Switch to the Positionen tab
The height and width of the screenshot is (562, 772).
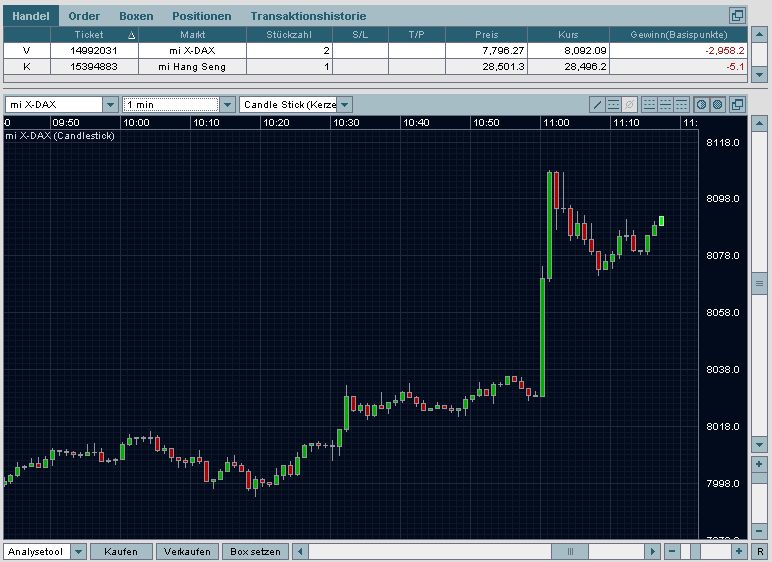pos(202,16)
